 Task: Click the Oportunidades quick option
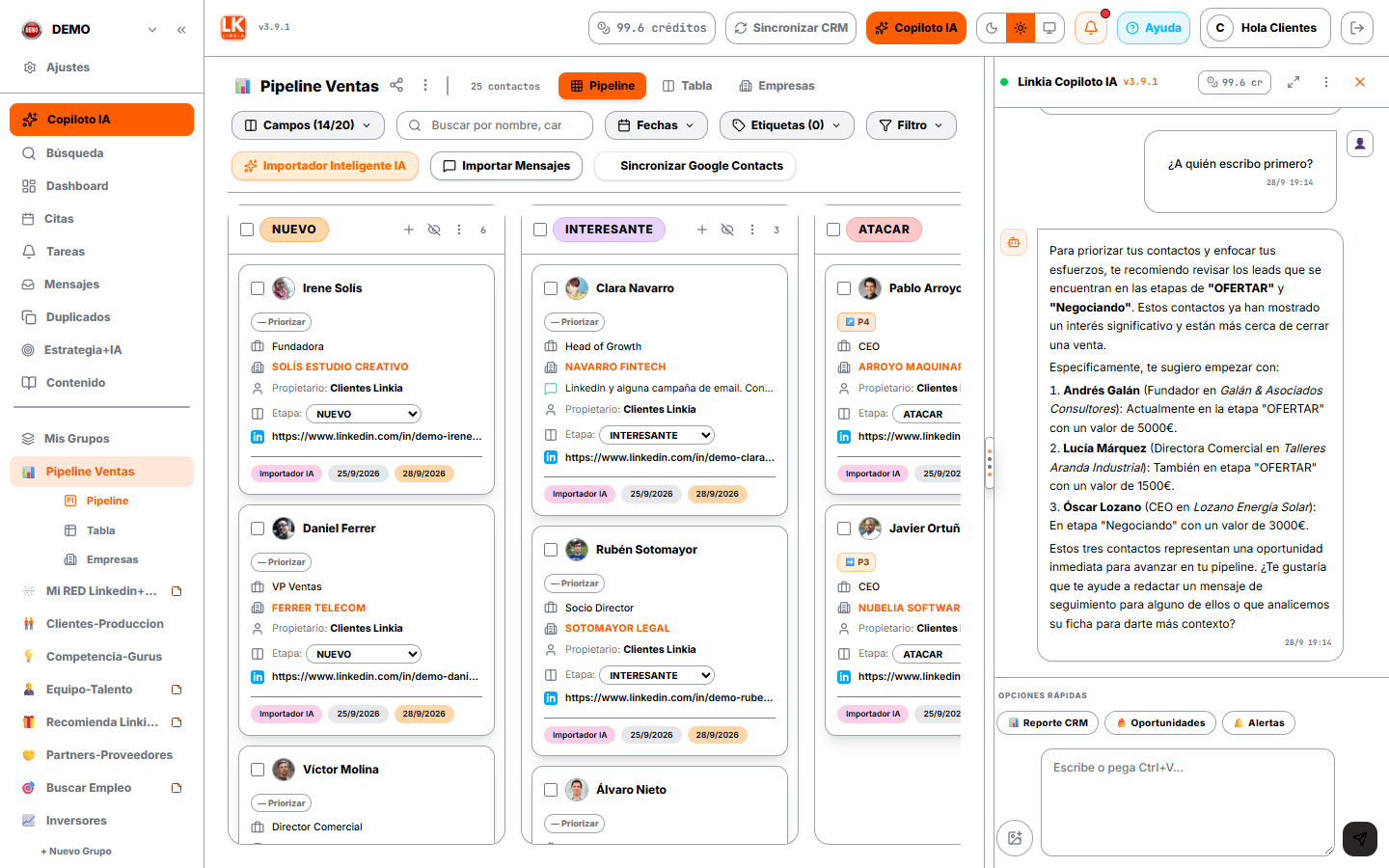1160,723
